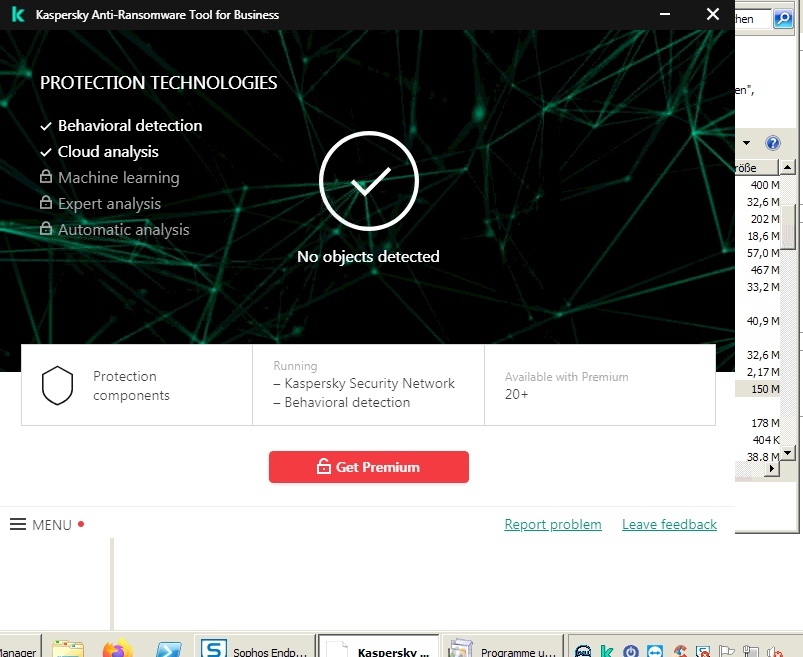
Task: Click the large checkmark status circle
Action: pos(369,181)
